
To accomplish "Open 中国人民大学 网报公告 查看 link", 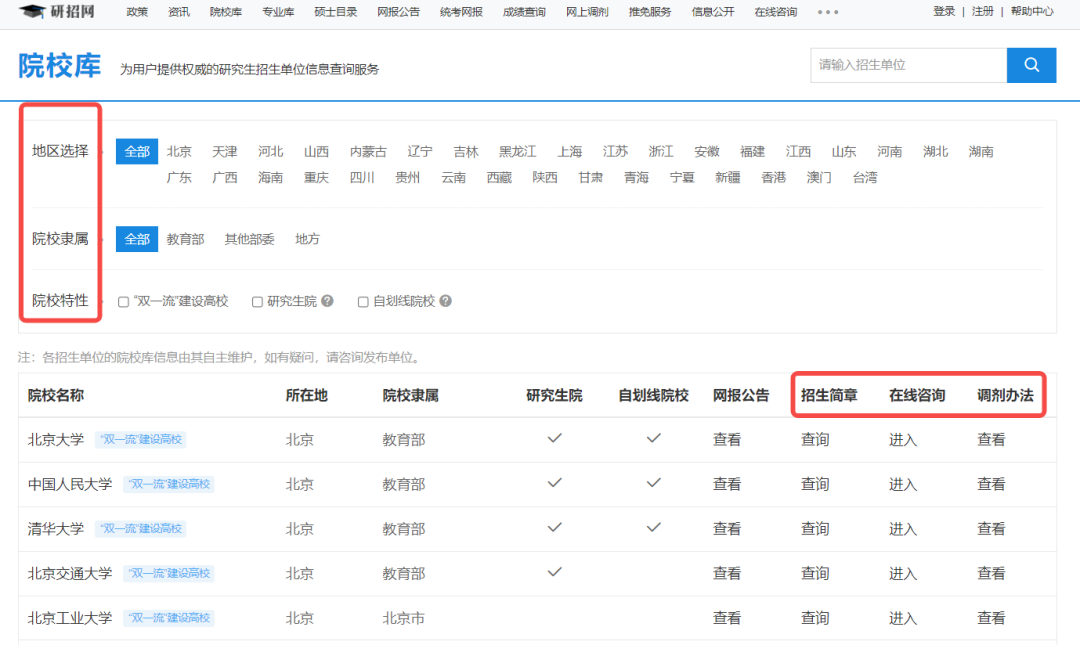I will [x=726, y=484].
